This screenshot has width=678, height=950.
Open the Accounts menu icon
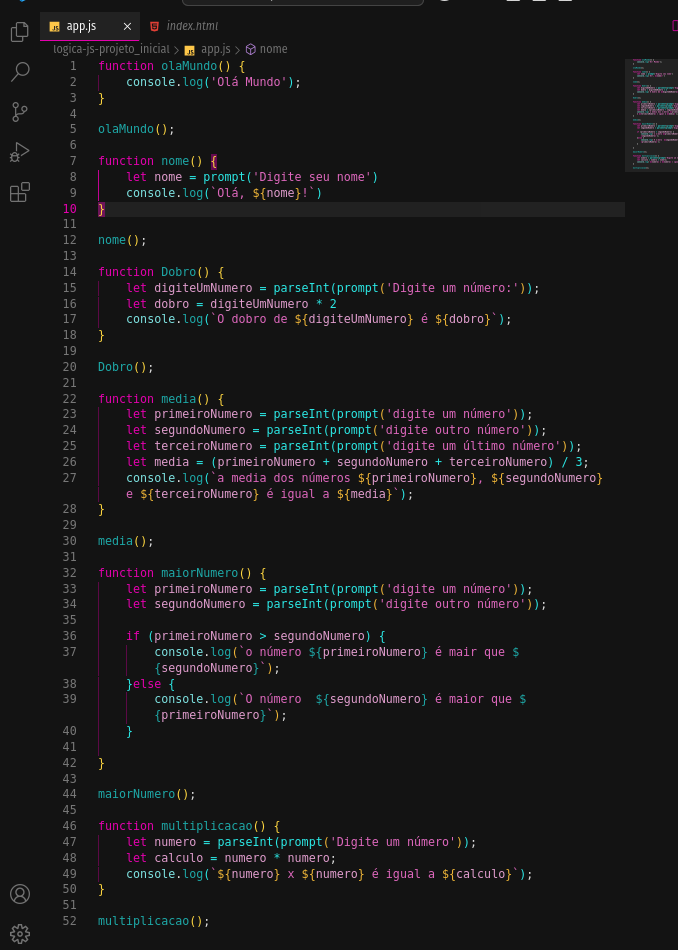[19, 894]
